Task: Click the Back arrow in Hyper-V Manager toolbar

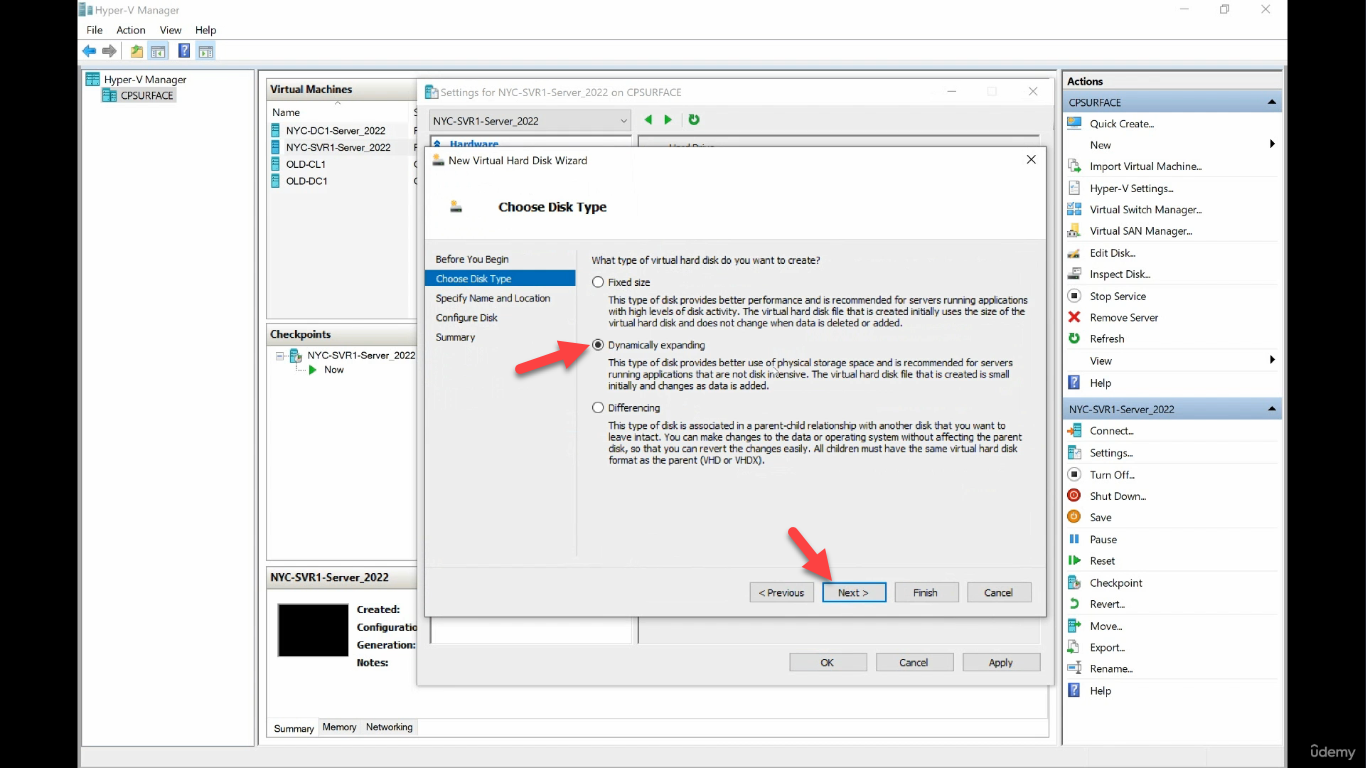Action: tap(89, 51)
